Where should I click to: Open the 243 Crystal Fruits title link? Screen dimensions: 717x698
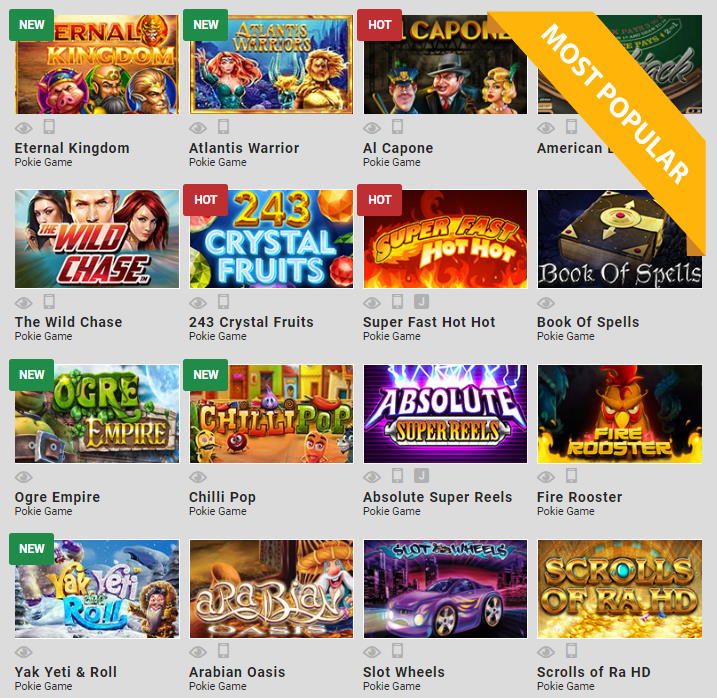coord(251,322)
